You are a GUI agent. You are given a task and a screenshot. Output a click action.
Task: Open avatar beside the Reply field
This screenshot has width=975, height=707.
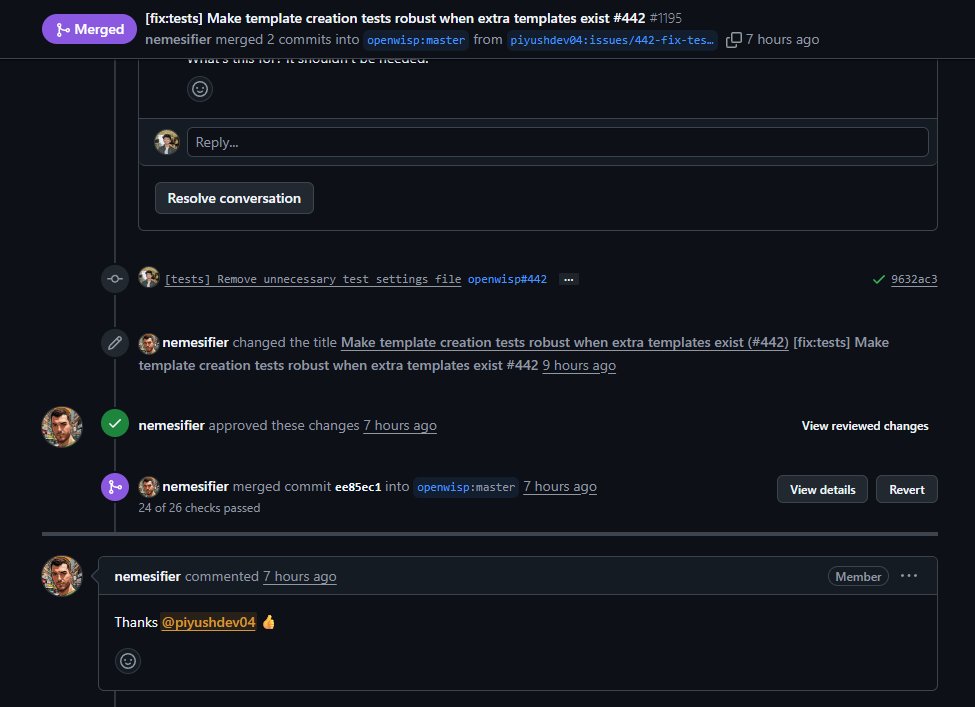tap(167, 142)
